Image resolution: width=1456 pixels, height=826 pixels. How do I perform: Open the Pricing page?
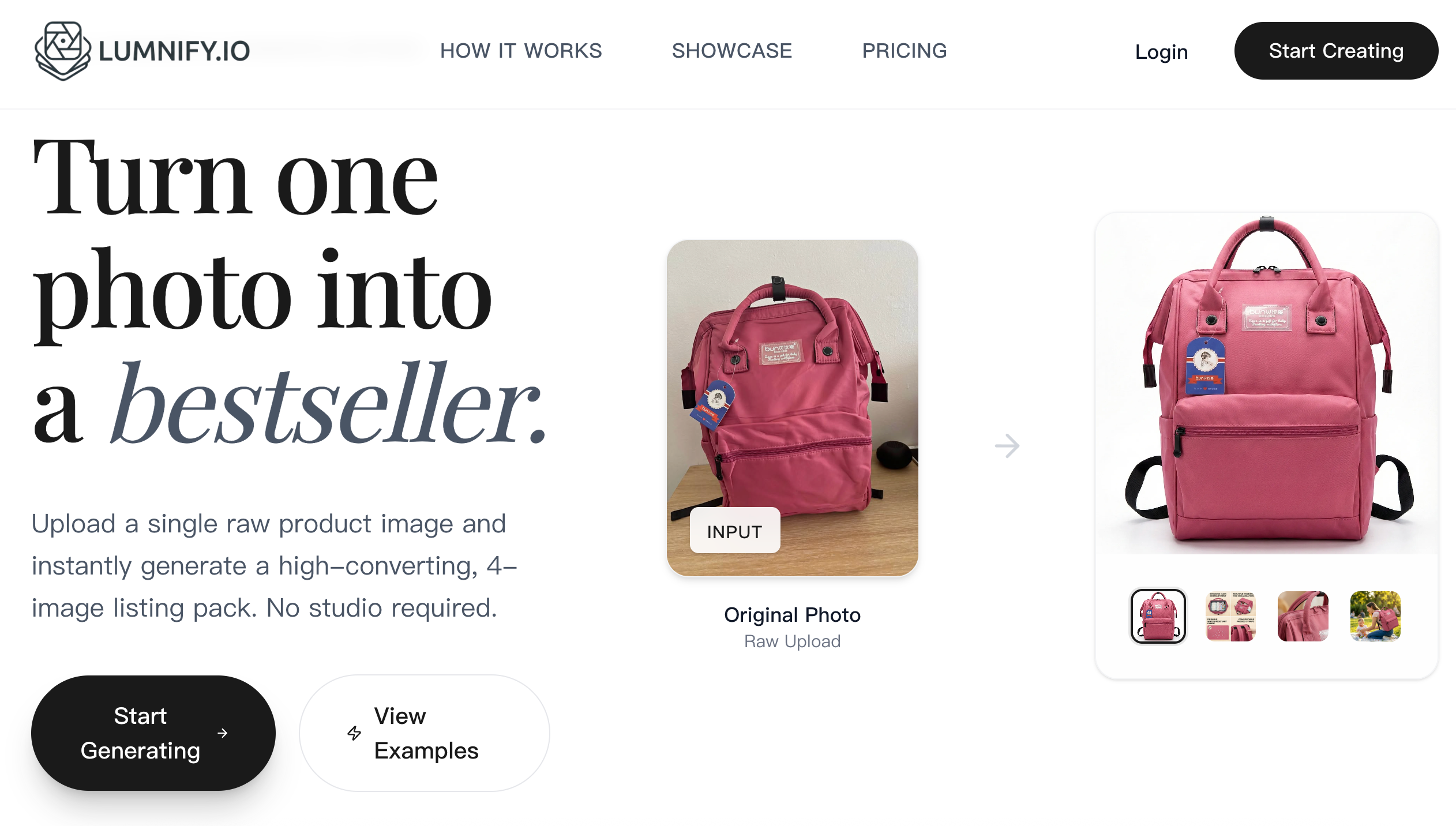click(905, 51)
